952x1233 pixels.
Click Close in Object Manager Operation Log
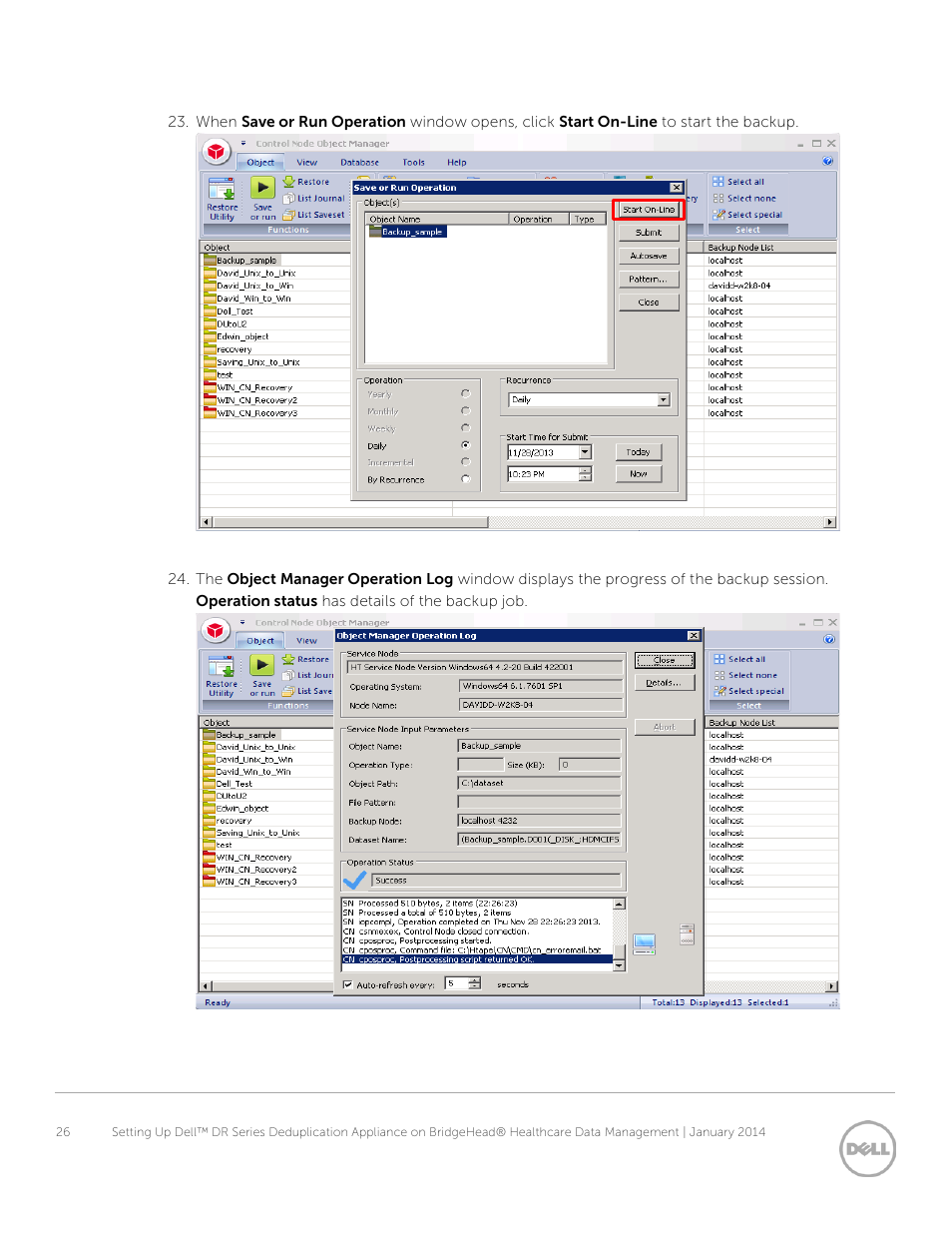tap(664, 660)
